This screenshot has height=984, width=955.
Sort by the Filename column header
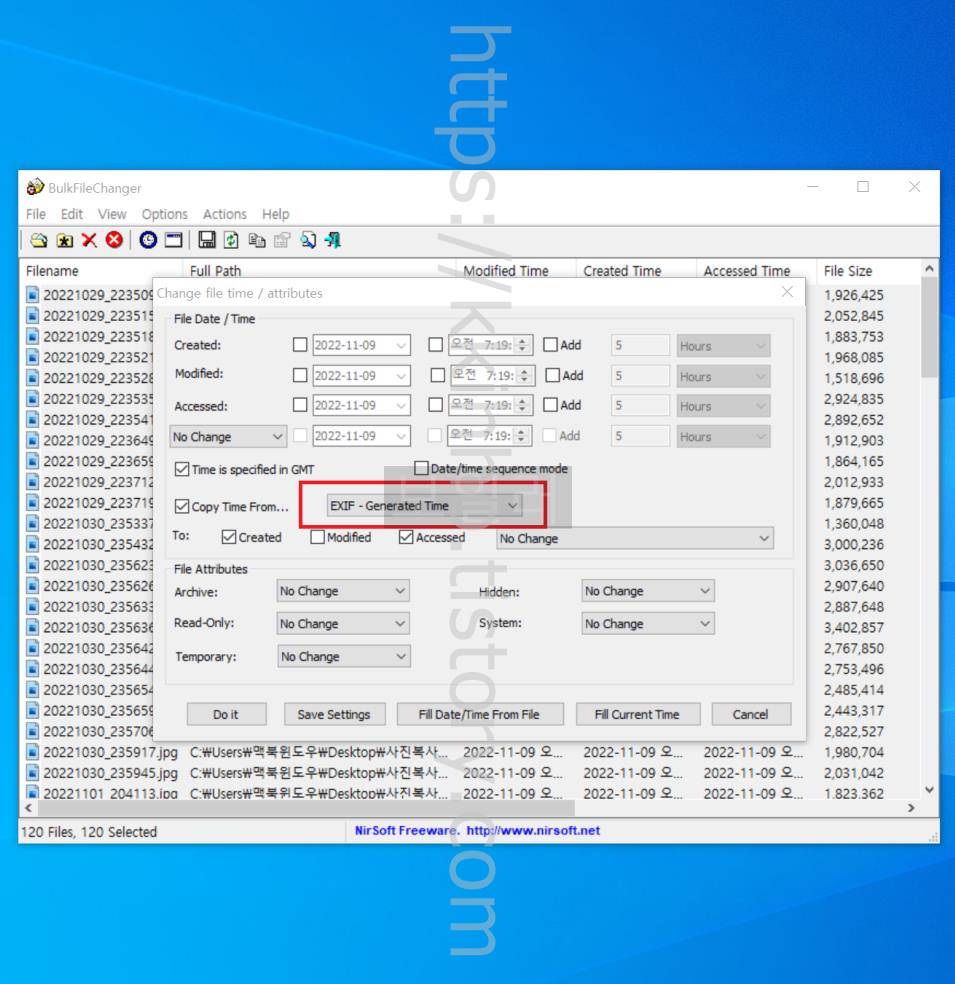click(100, 270)
